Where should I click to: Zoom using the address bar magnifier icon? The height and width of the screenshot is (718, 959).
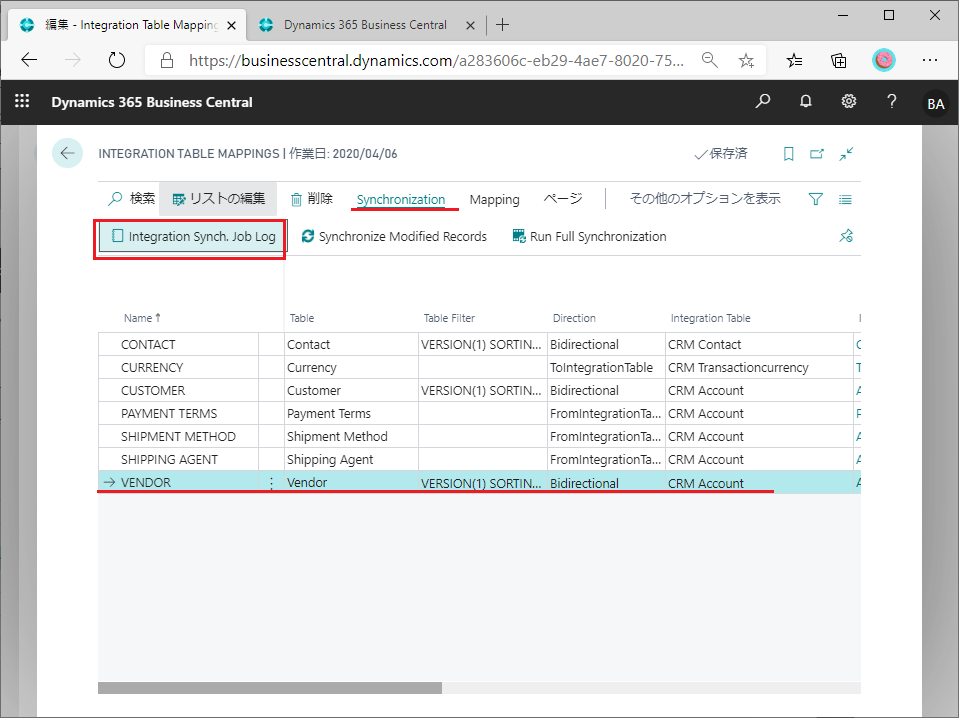click(709, 60)
